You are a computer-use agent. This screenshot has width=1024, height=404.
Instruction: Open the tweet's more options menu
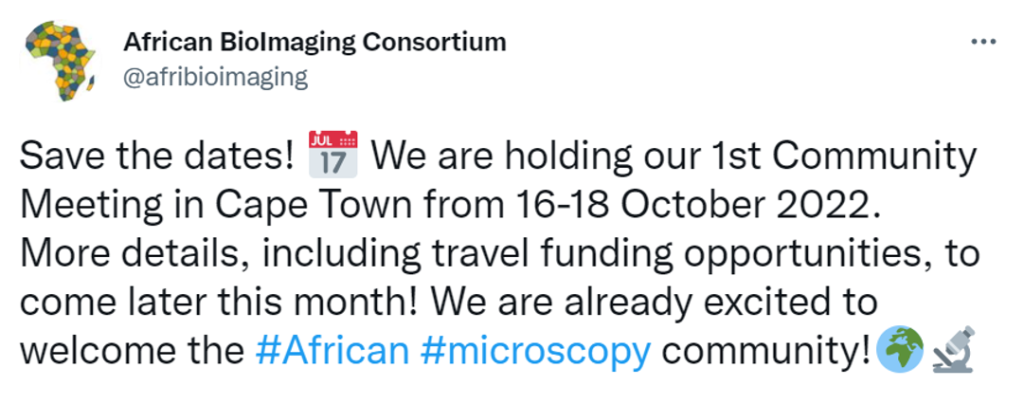(984, 42)
